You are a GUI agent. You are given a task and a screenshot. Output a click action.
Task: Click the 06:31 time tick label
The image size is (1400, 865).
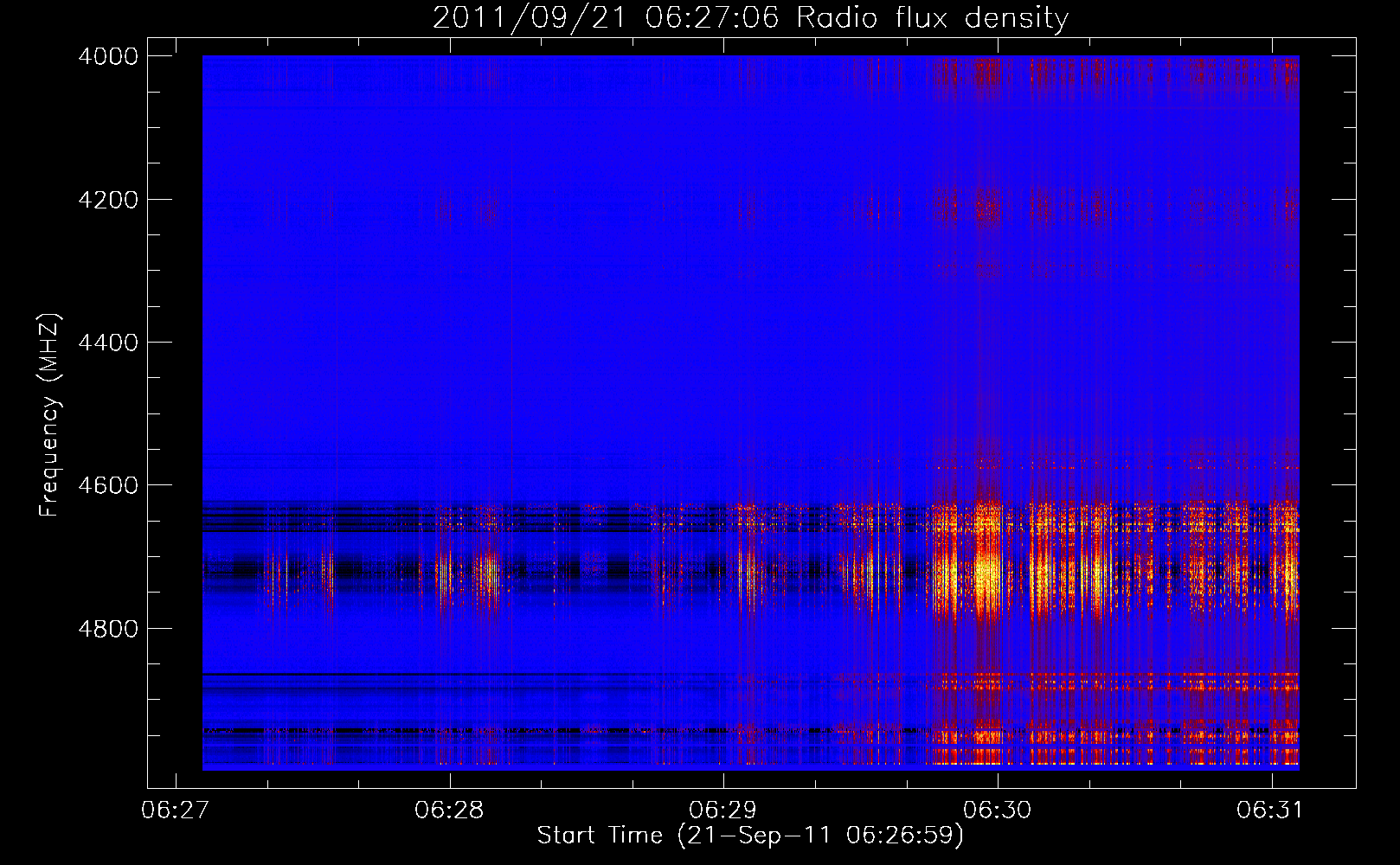1270,810
